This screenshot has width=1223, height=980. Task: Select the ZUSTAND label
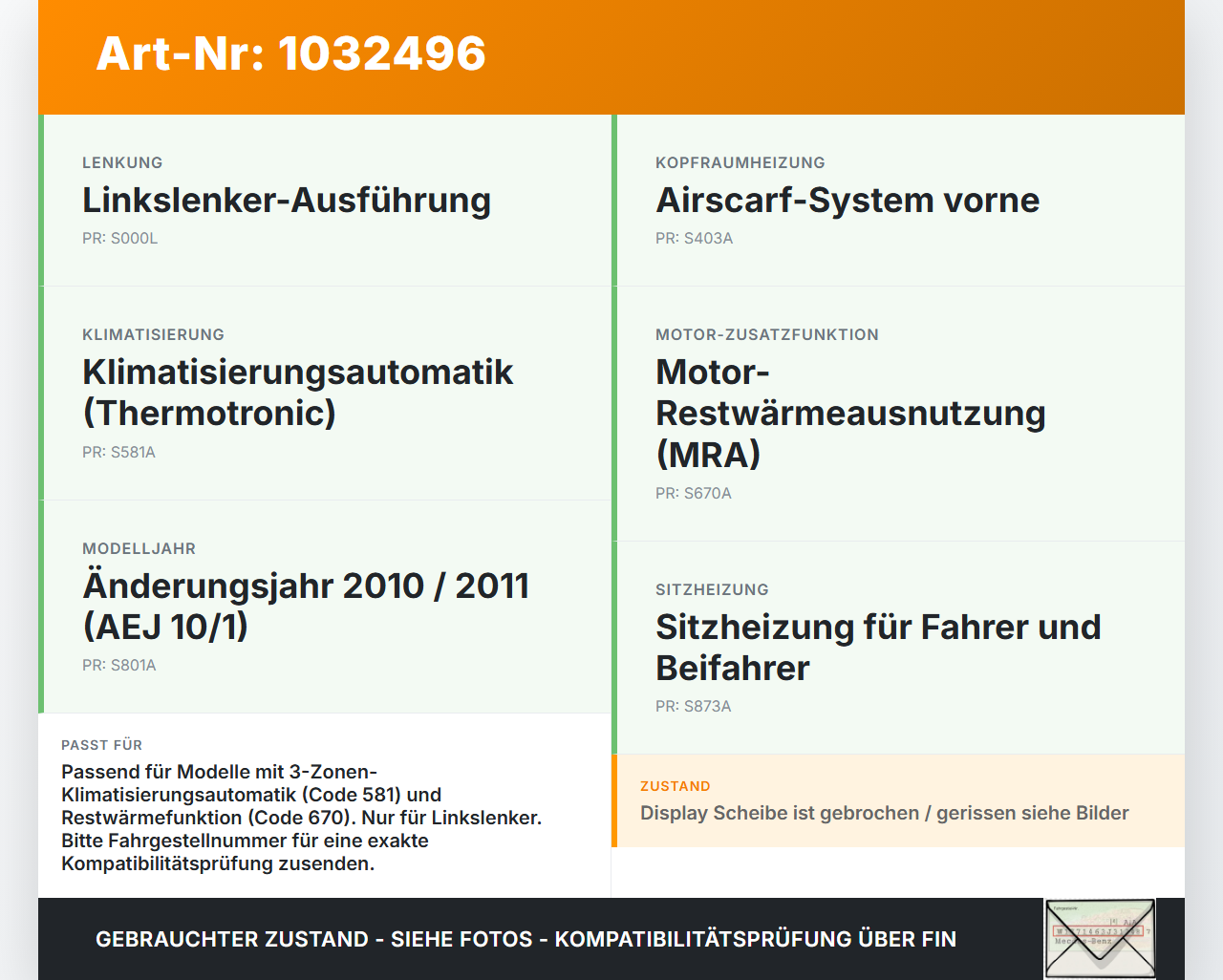click(676, 787)
